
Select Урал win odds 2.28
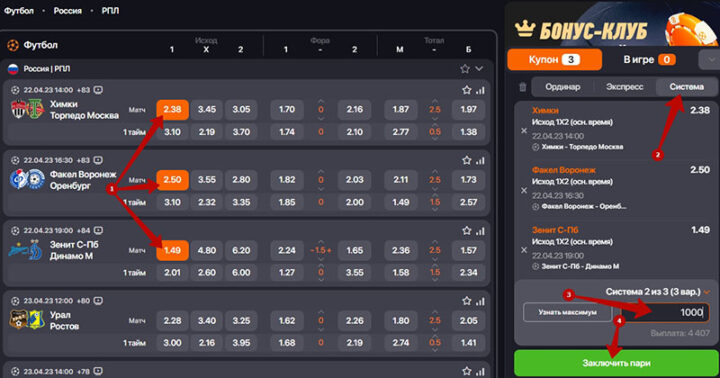[x=172, y=321]
